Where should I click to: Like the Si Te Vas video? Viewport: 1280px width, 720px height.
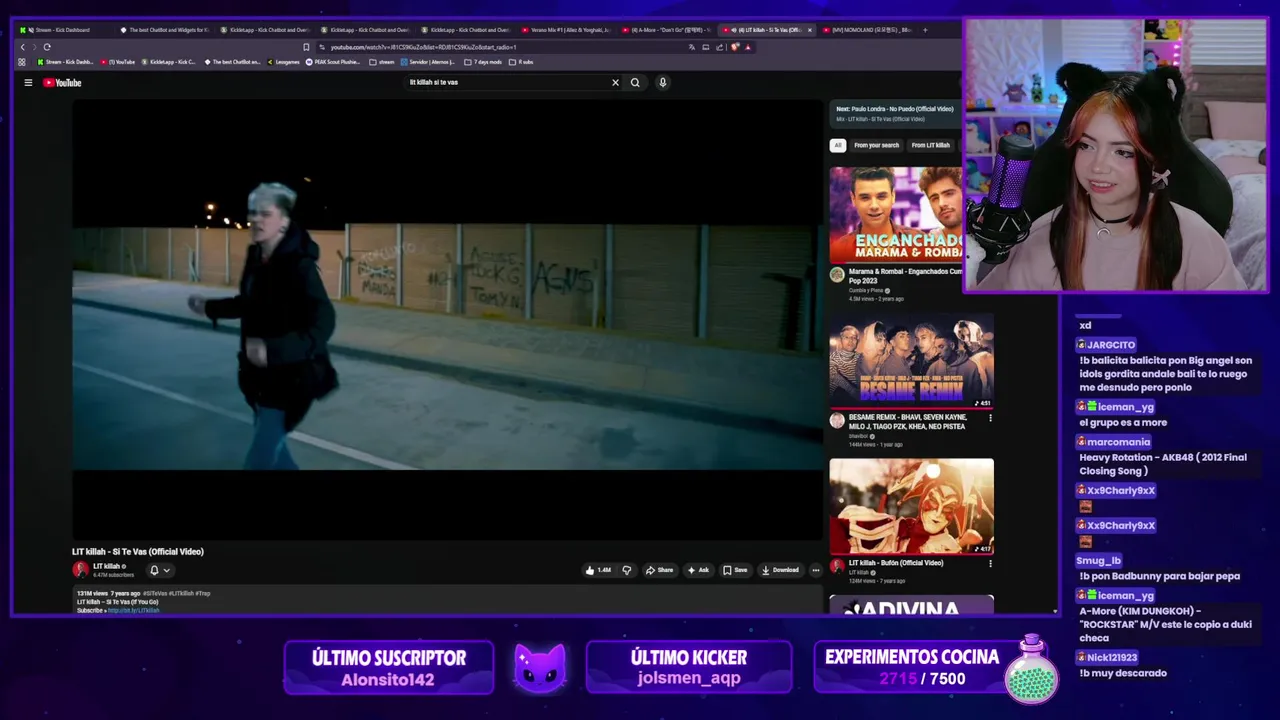598,570
